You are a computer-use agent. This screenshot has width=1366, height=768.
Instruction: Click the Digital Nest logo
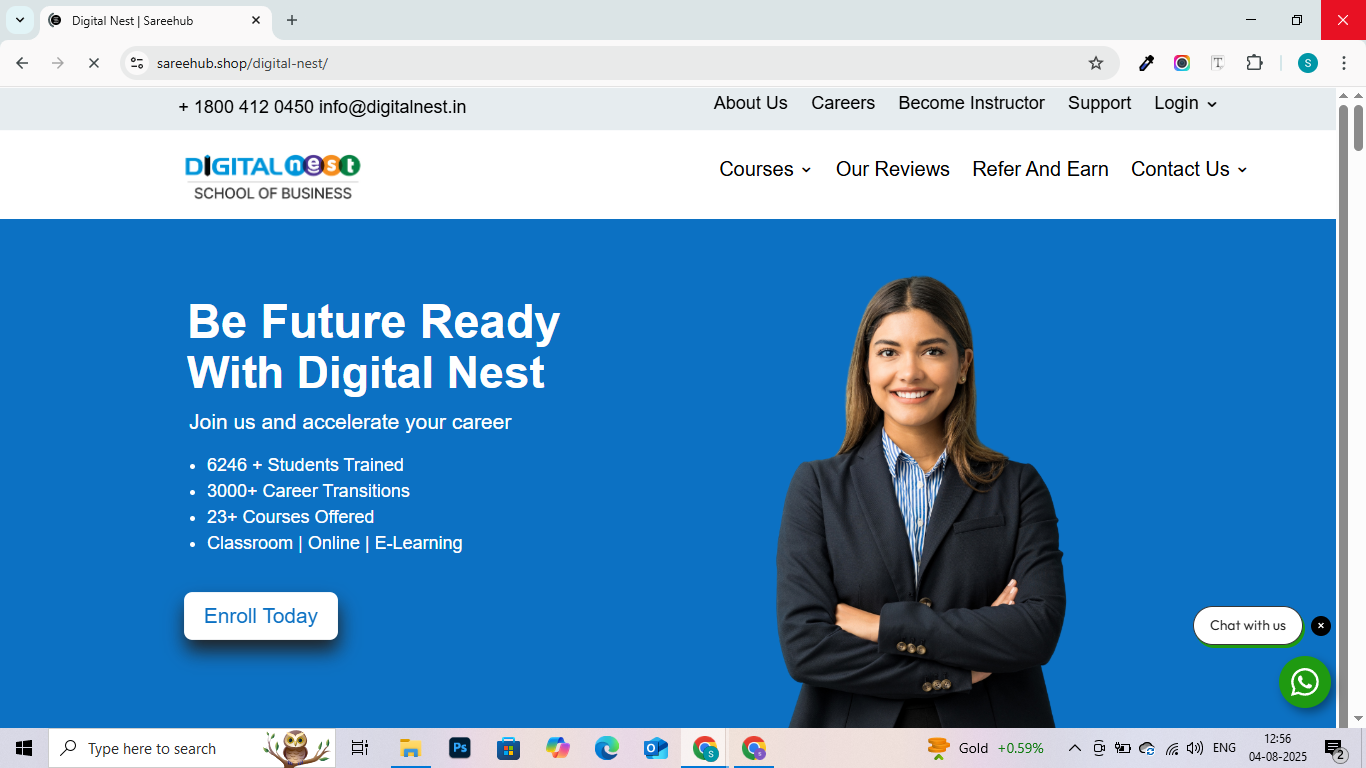click(x=272, y=176)
